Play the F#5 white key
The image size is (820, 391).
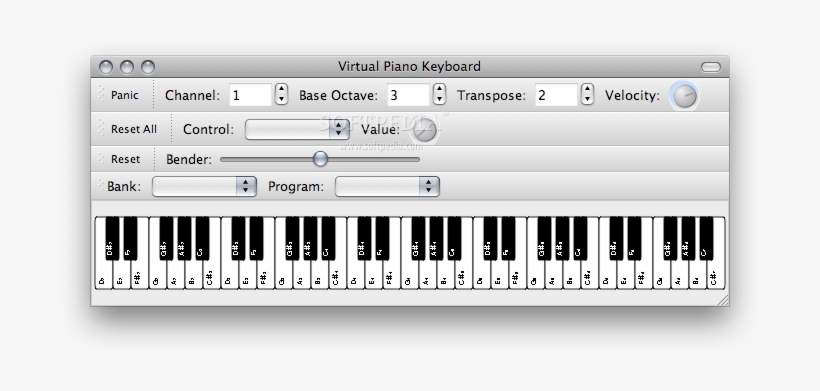point(518,275)
